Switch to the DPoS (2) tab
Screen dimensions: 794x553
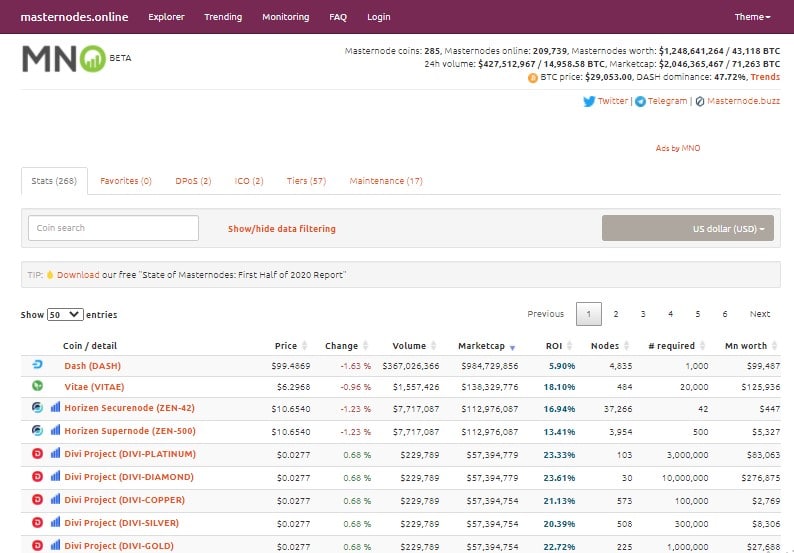point(193,181)
